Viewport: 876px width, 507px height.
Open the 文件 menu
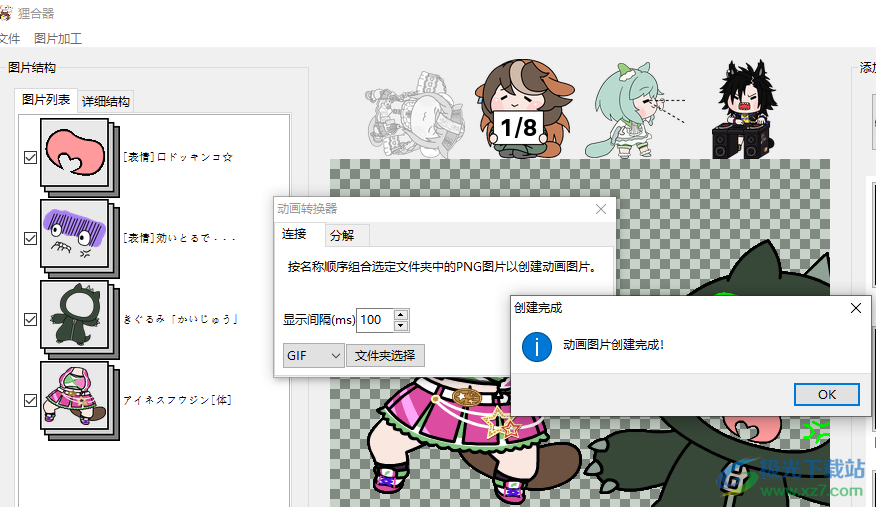coord(9,39)
